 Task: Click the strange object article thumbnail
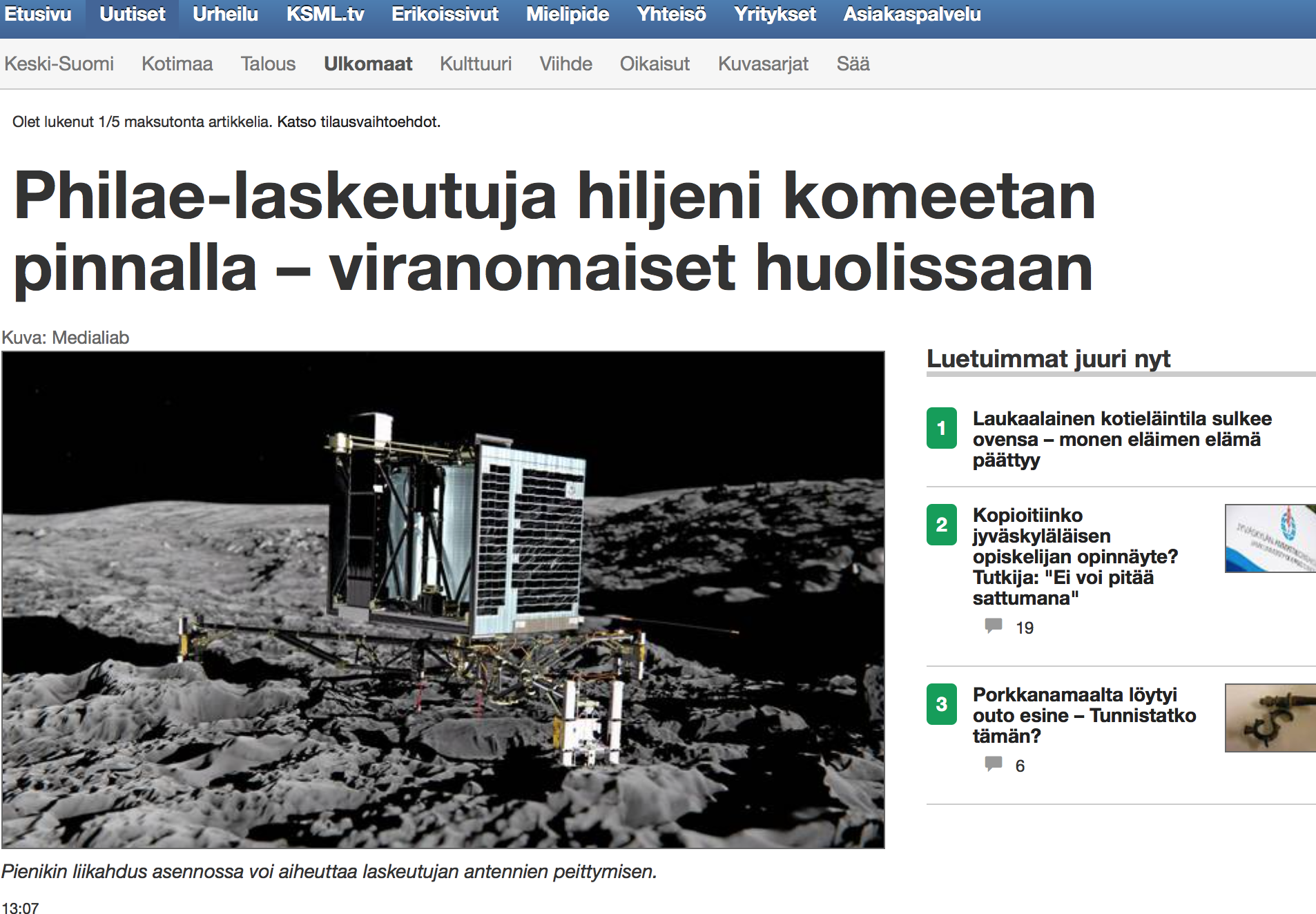(1269, 718)
